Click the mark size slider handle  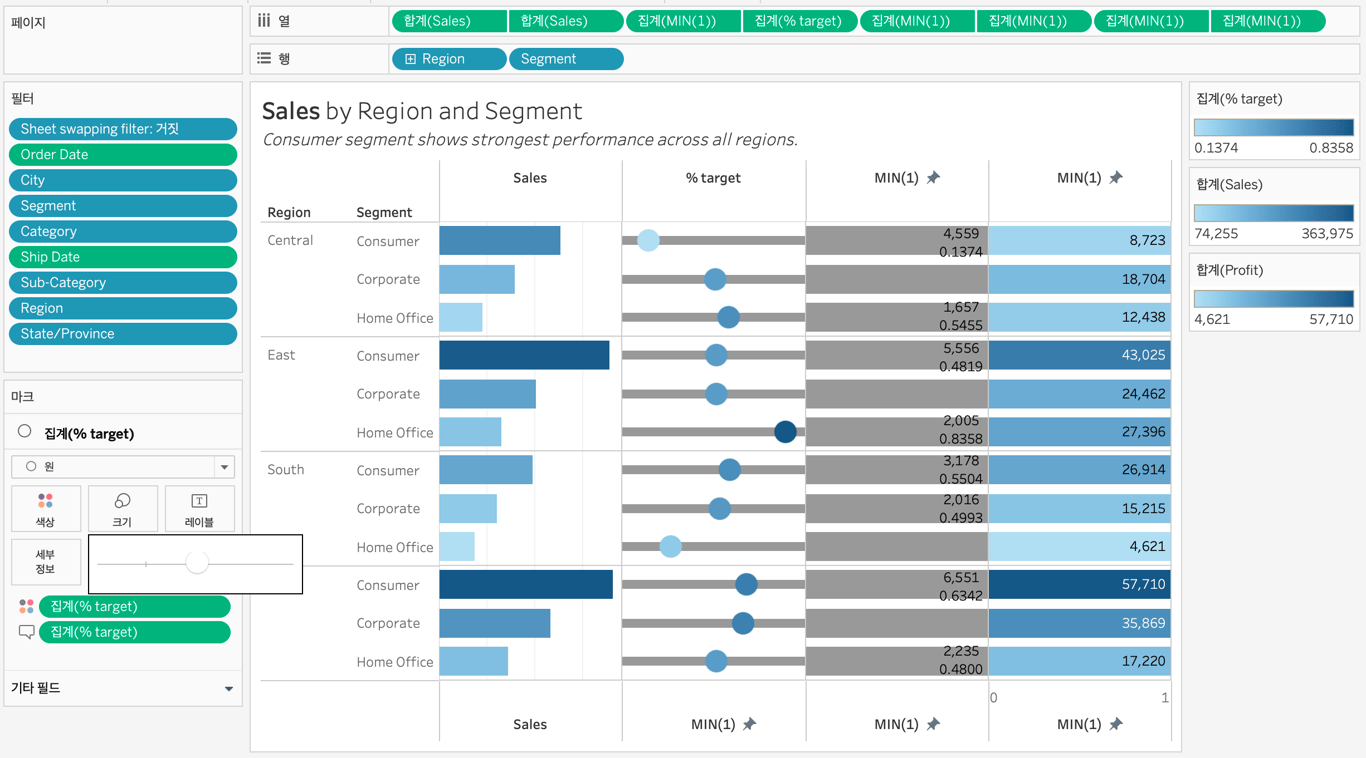tap(197, 563)
